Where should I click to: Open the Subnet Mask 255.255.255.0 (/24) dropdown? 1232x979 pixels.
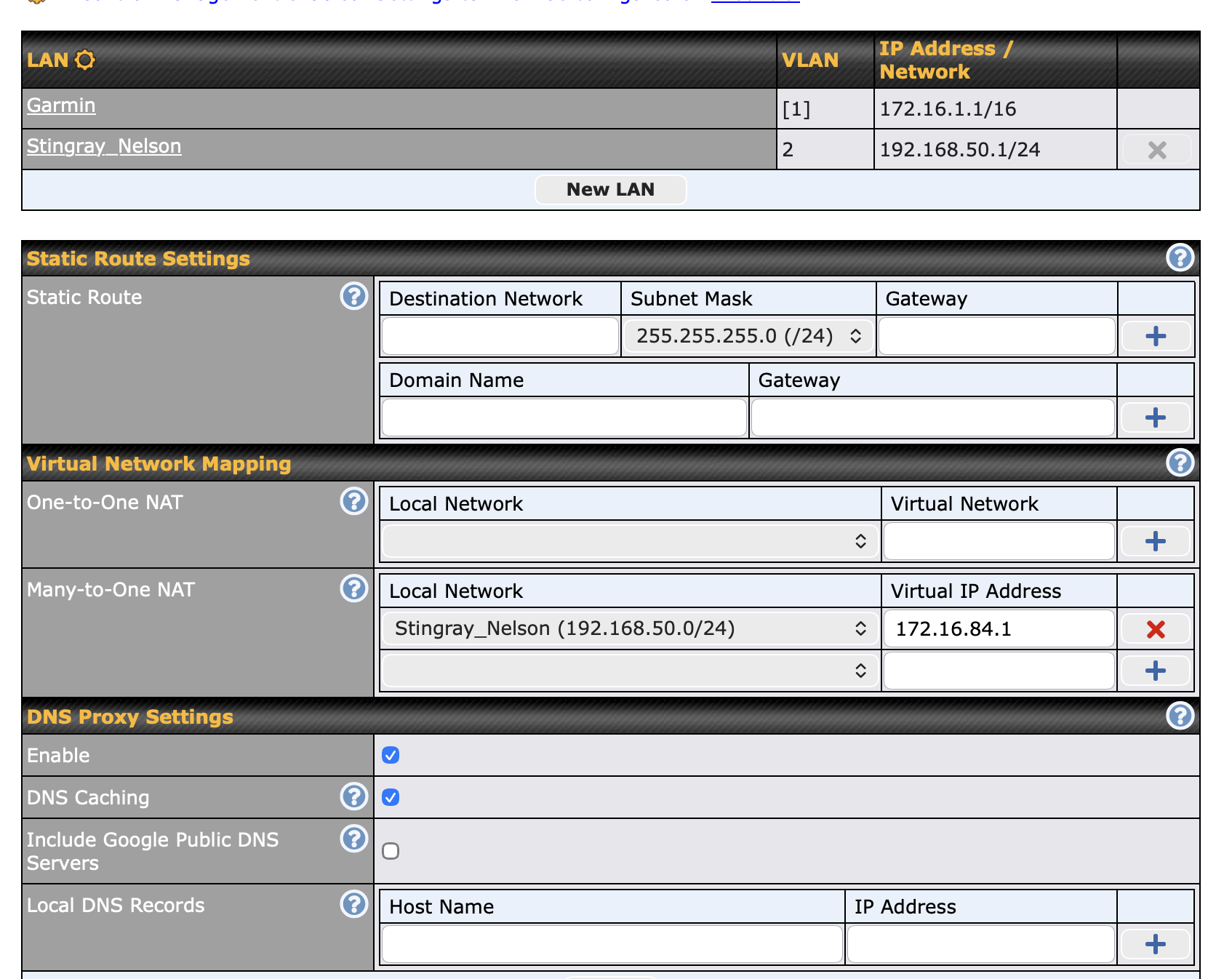[x=748, y=336]
